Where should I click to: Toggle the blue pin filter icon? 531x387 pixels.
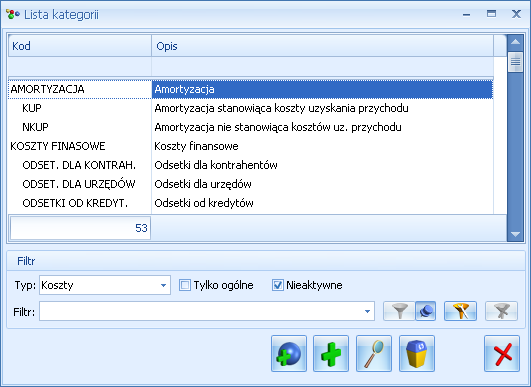click(426, 311)
